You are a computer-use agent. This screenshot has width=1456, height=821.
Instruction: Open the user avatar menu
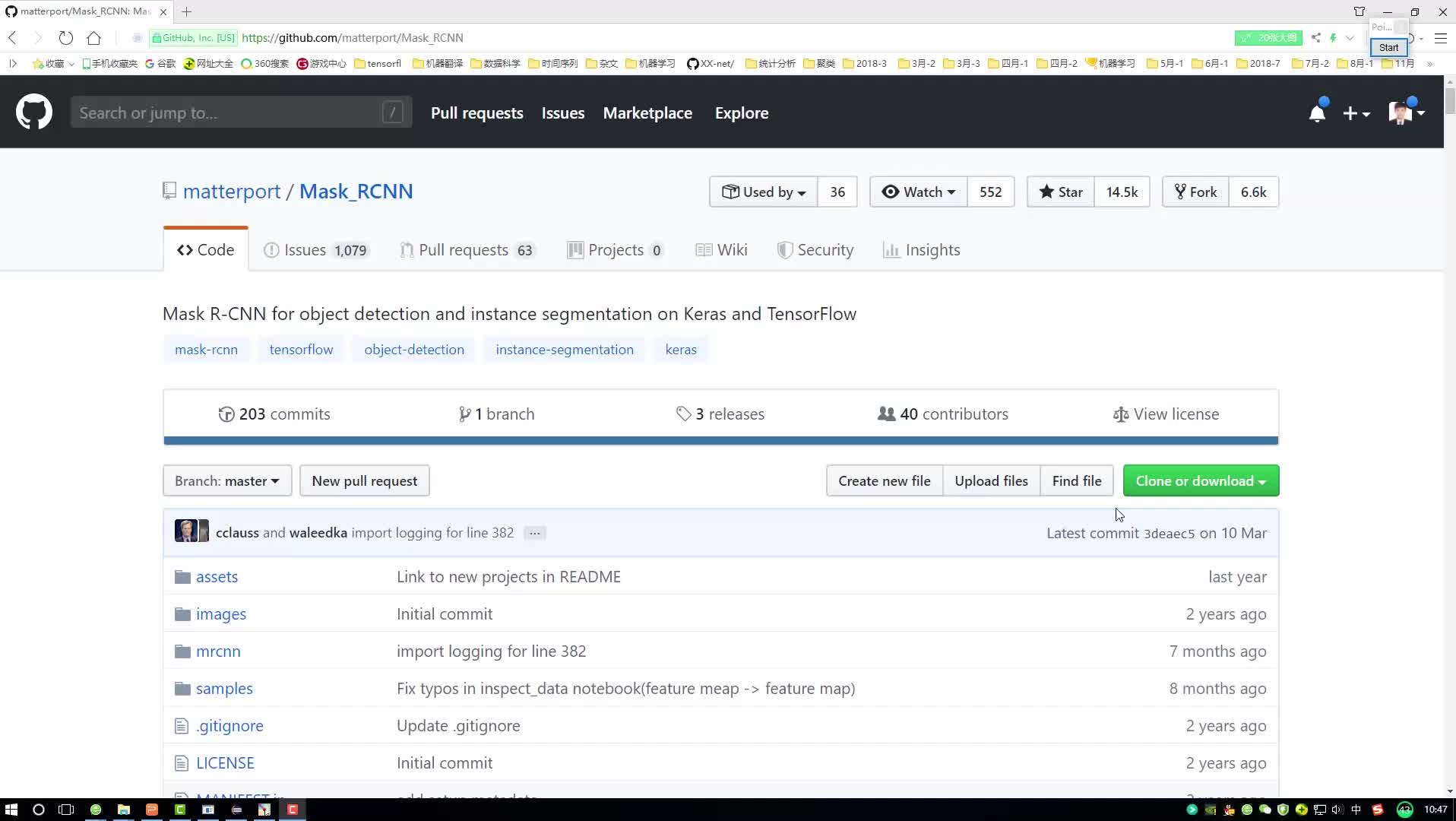(1406, 113)
